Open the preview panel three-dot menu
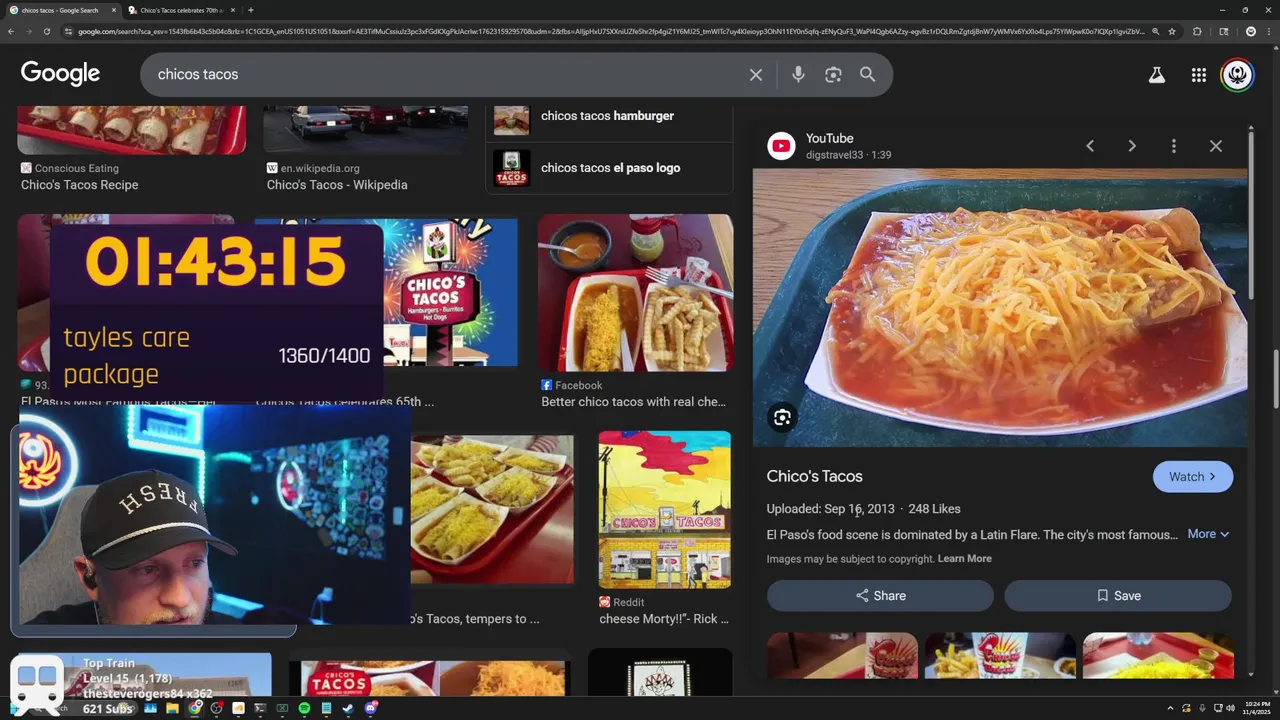Screen dimensions: 1280x720 point(1174,146)
